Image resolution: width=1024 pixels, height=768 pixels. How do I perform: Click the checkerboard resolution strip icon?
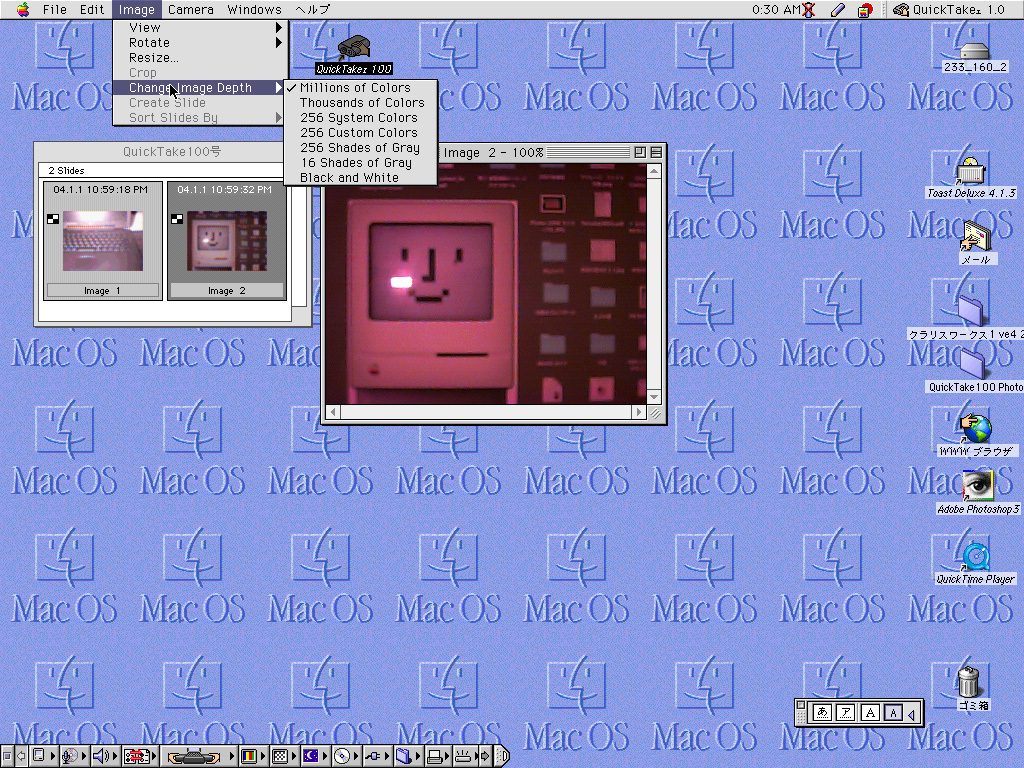280,756
